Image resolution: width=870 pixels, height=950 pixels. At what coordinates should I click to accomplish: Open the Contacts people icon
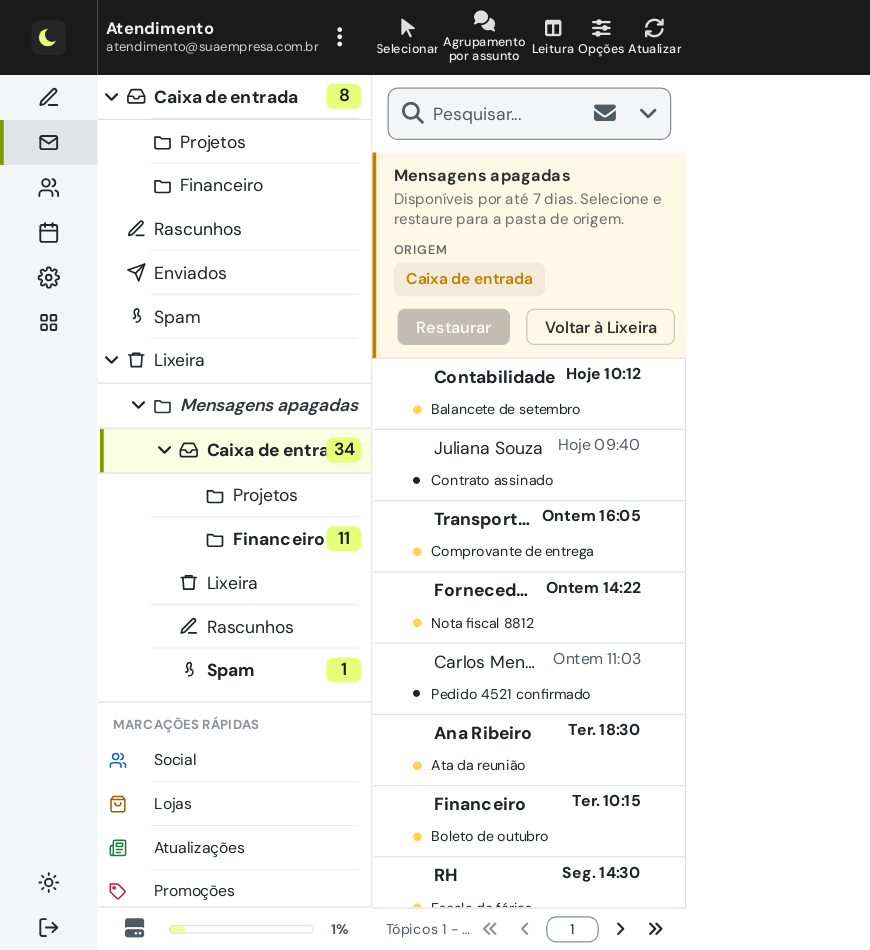point(48,188)
